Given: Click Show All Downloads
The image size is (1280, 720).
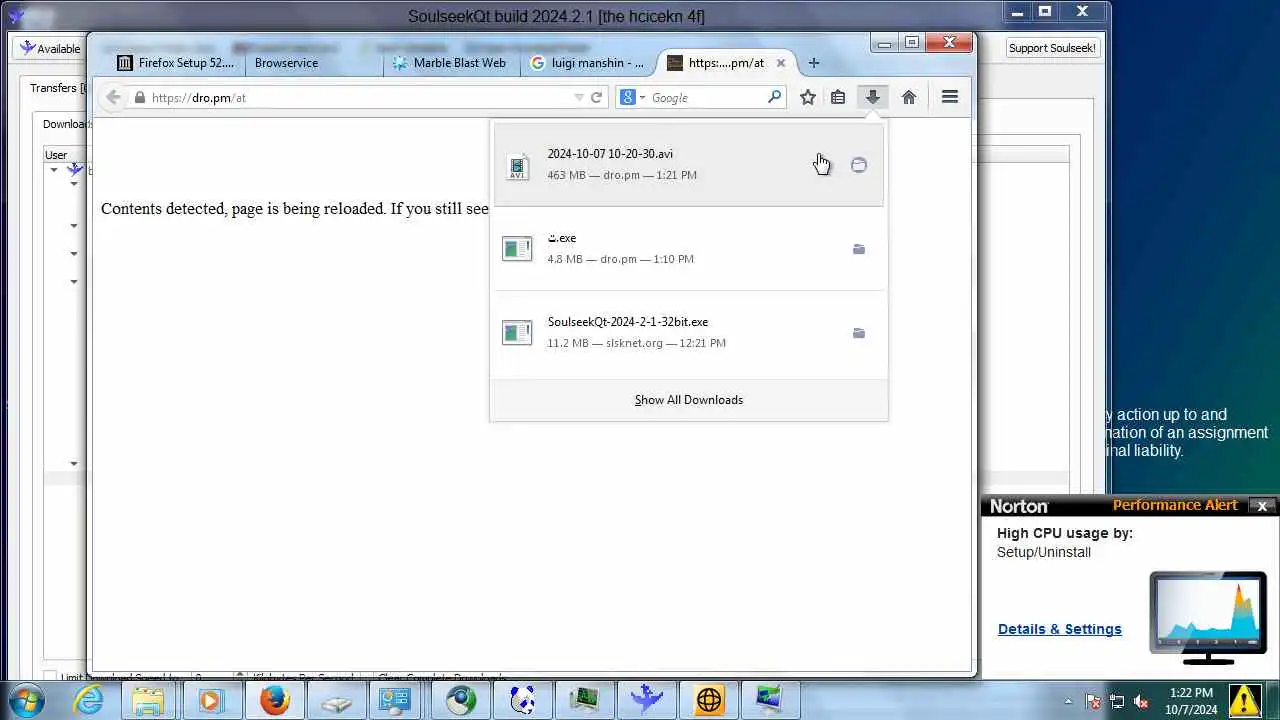Looking at the screenshot, I should point(688,400).
